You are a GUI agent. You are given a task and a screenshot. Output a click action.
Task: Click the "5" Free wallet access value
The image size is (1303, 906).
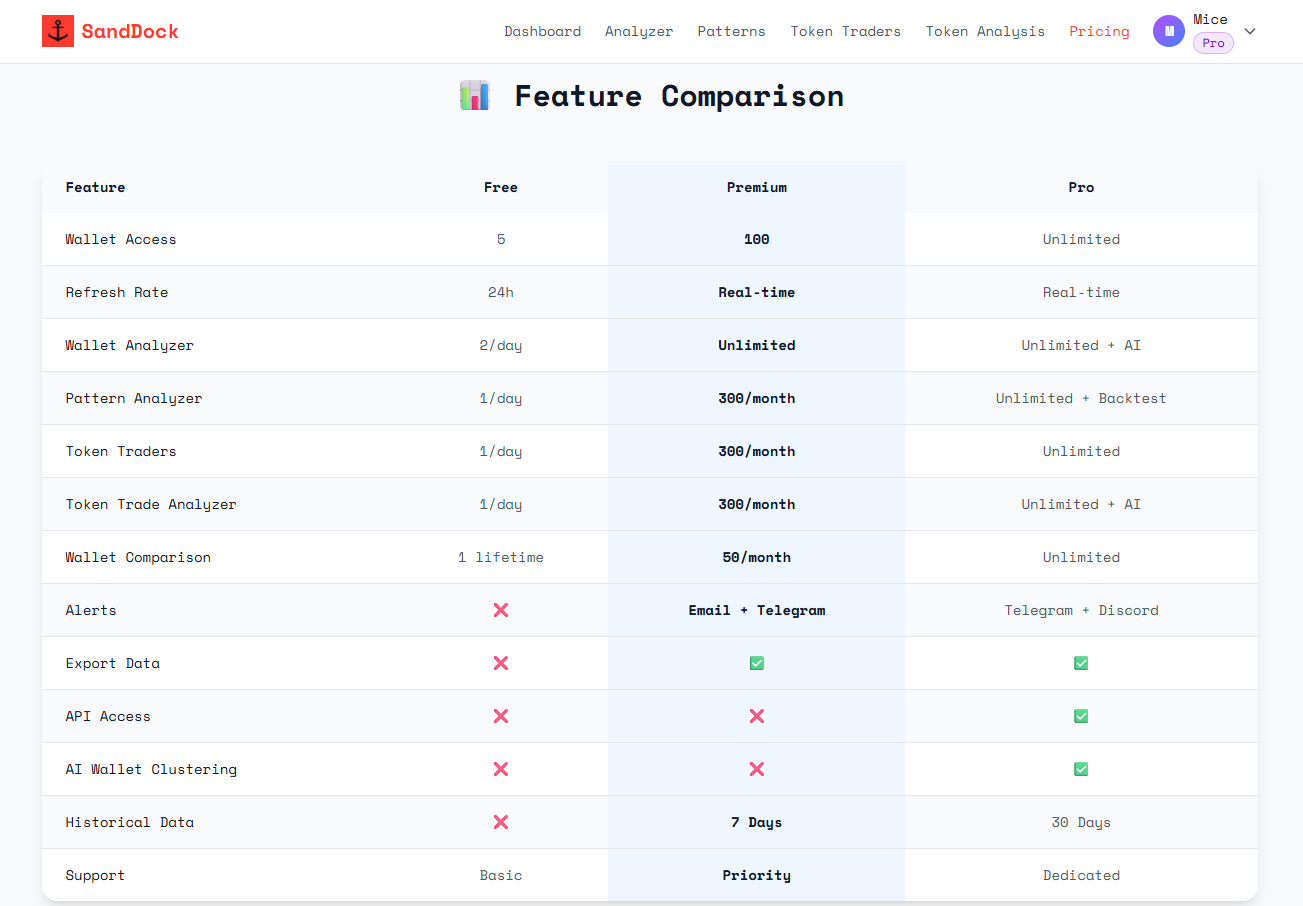[501, 239]
